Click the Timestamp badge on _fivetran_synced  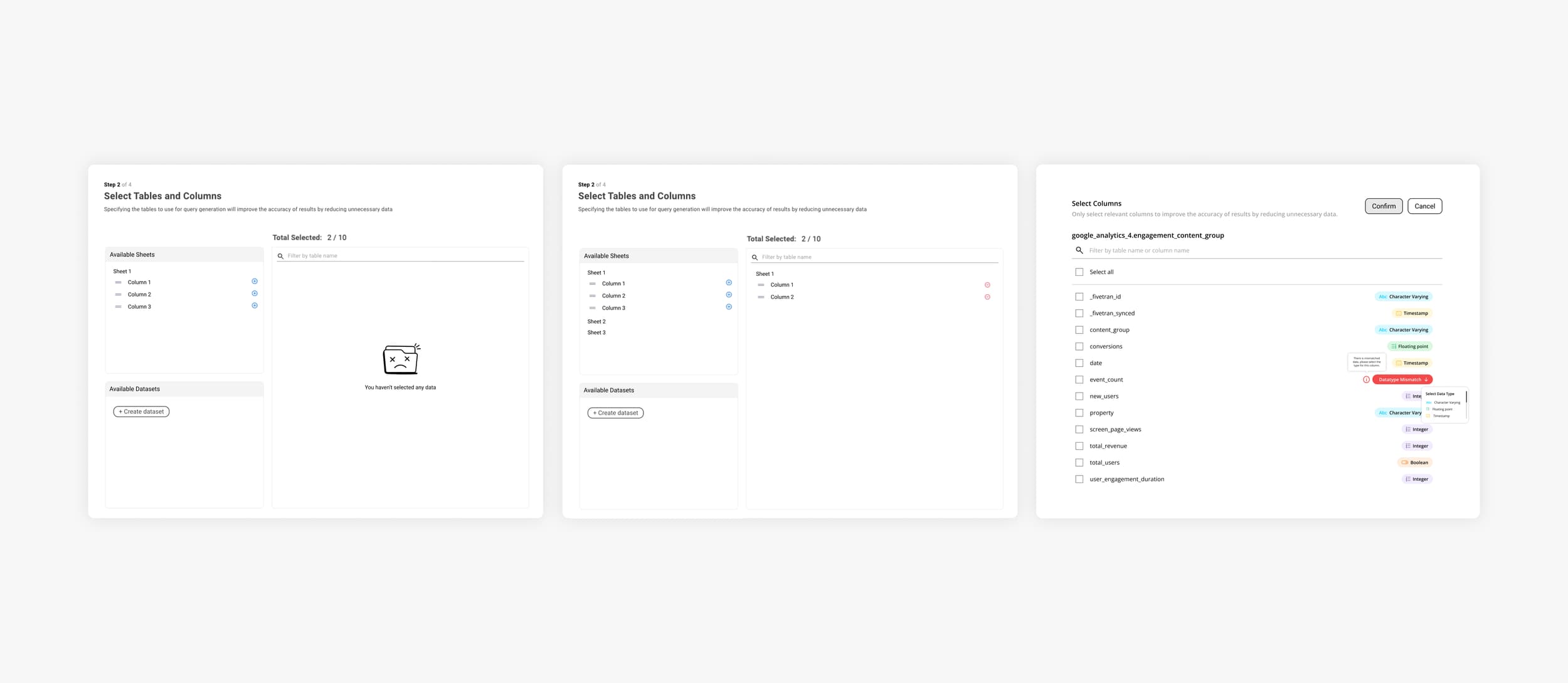point(1411,313)
